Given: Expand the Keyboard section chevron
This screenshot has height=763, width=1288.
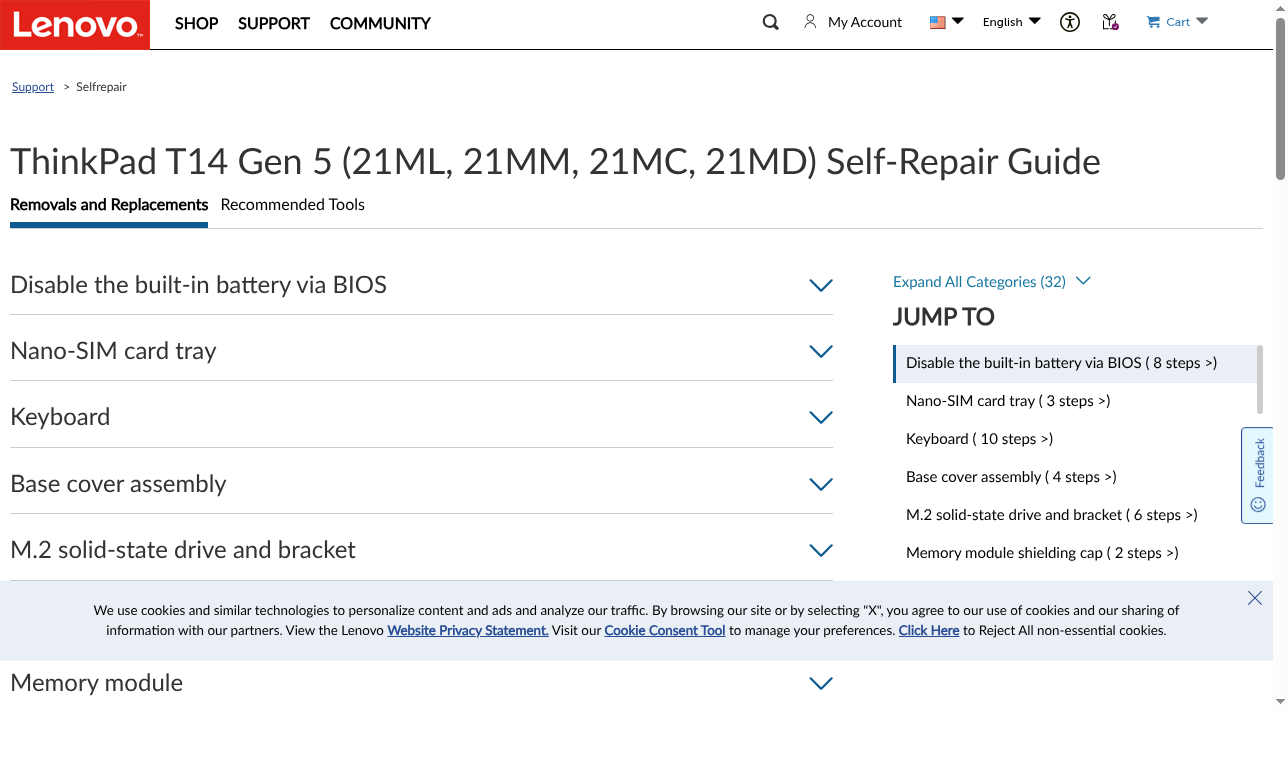Looking at the screenshot, I should tap(821, 418).
